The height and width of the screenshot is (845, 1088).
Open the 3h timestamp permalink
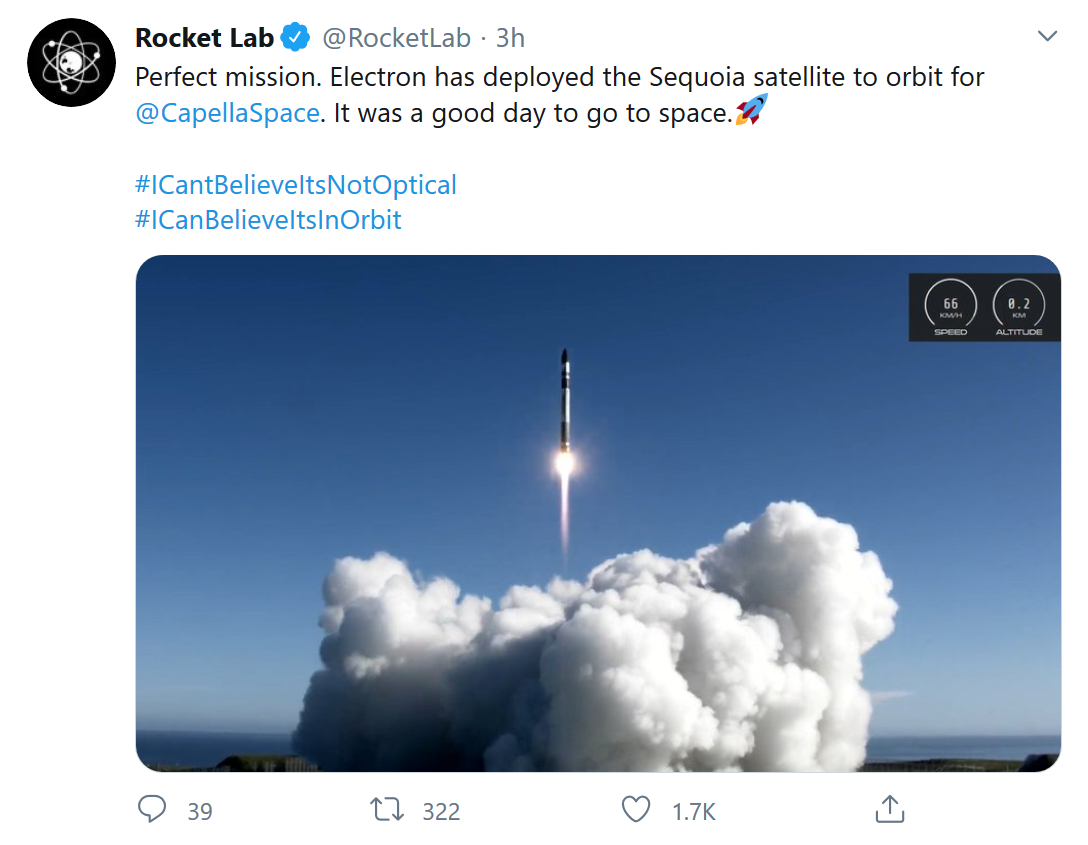coord(510,38)
